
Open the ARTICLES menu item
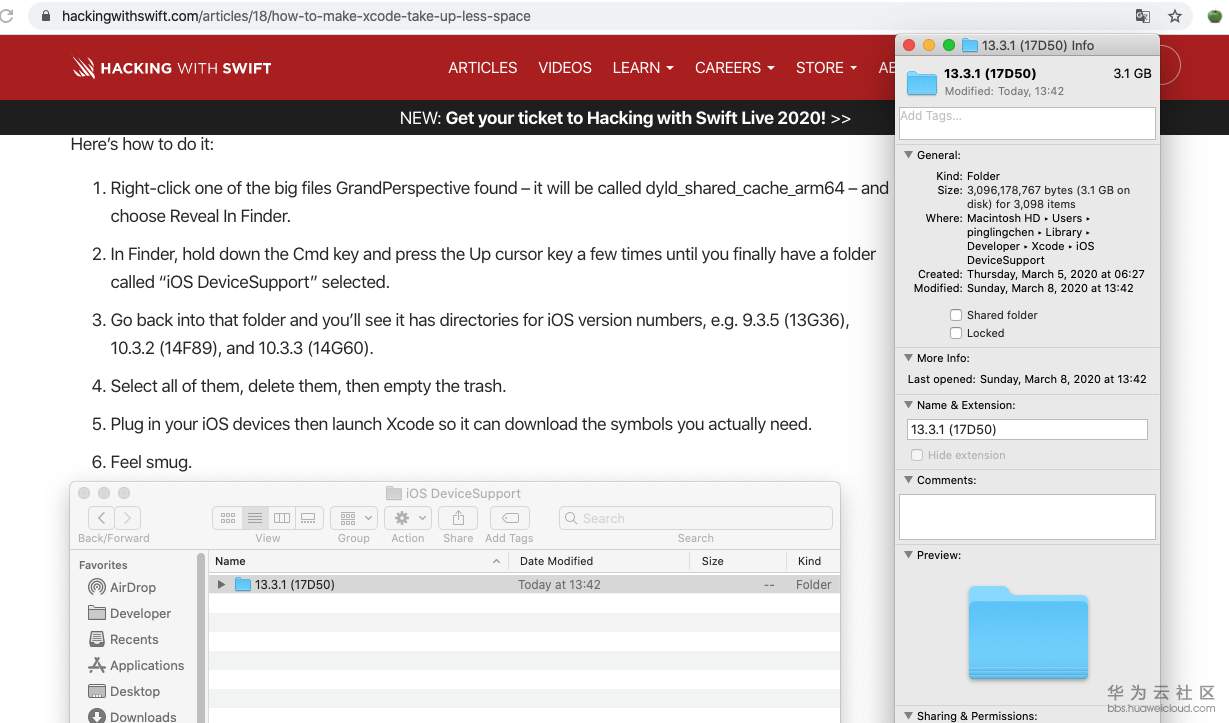pyautogui.click(x=483, y=68)
